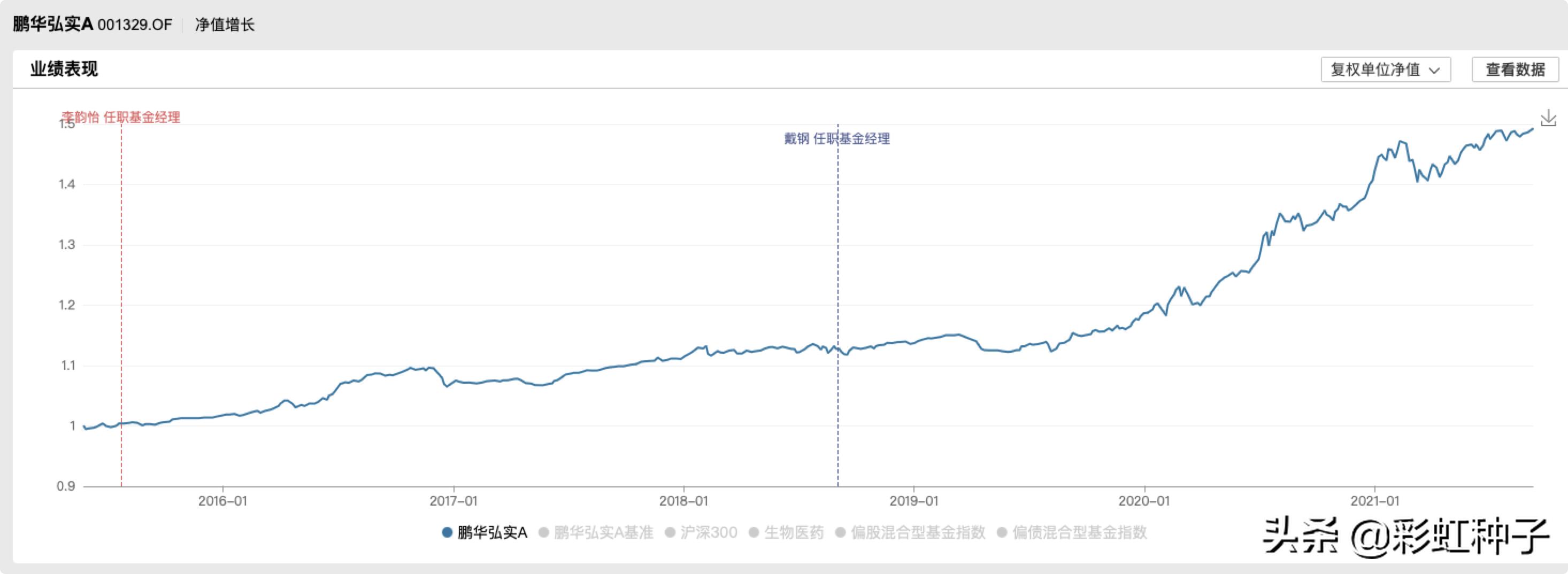Click the 业绩表现 section title

click(64, 69)
